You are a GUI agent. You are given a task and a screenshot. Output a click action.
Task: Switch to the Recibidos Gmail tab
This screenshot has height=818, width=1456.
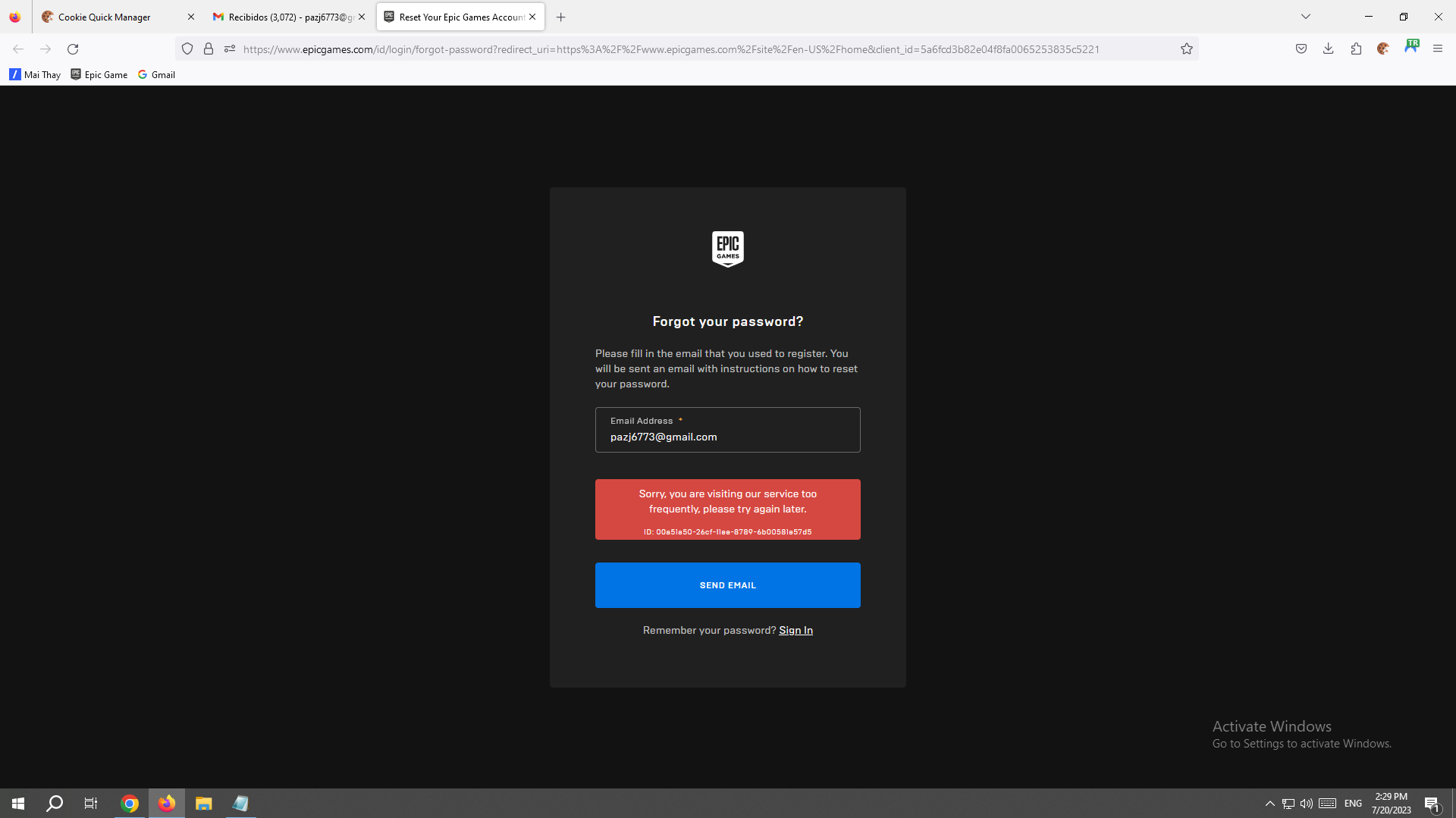[x=288, y=17]
